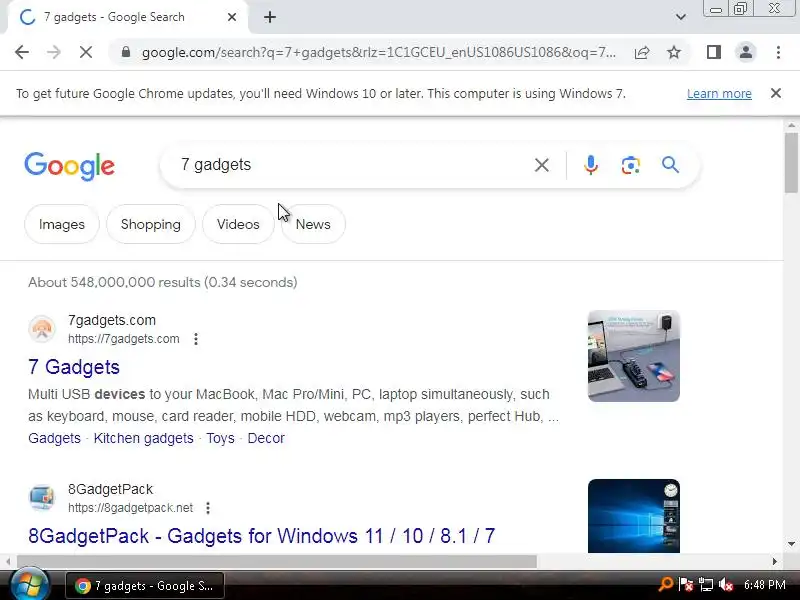800x600 pixels.
Task: Open options menu beside 7gadgets.com URL
Action: (x=196, y=339)
